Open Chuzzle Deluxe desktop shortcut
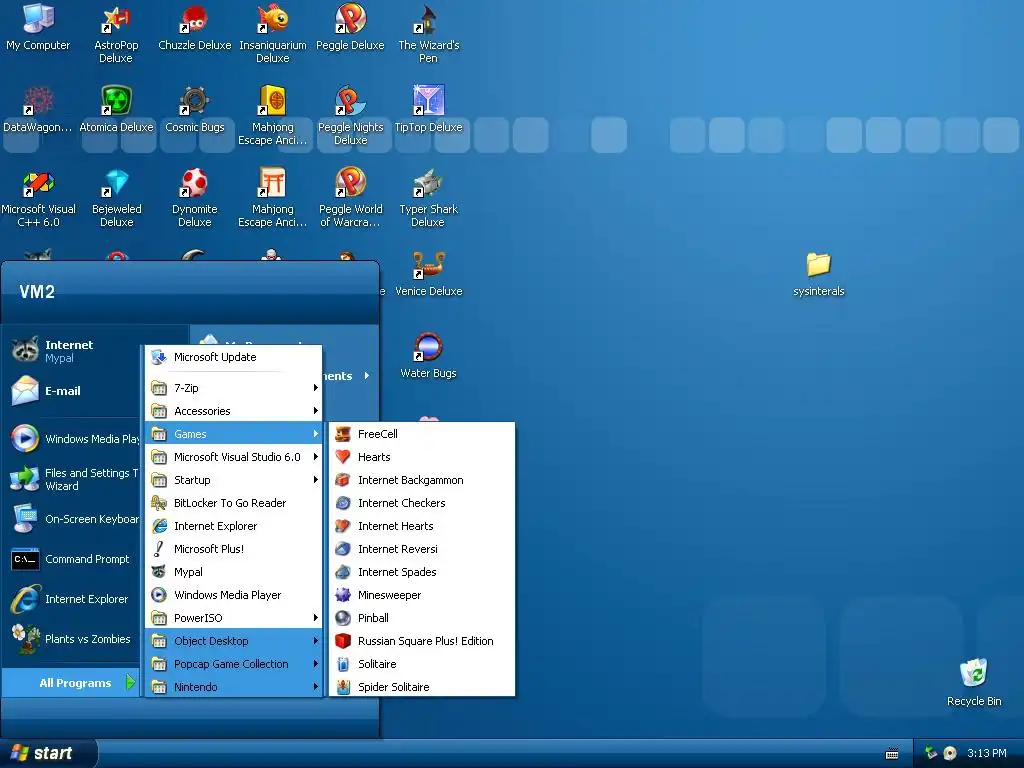This screenshot has height=768, width=1024. tap(194, 27)
